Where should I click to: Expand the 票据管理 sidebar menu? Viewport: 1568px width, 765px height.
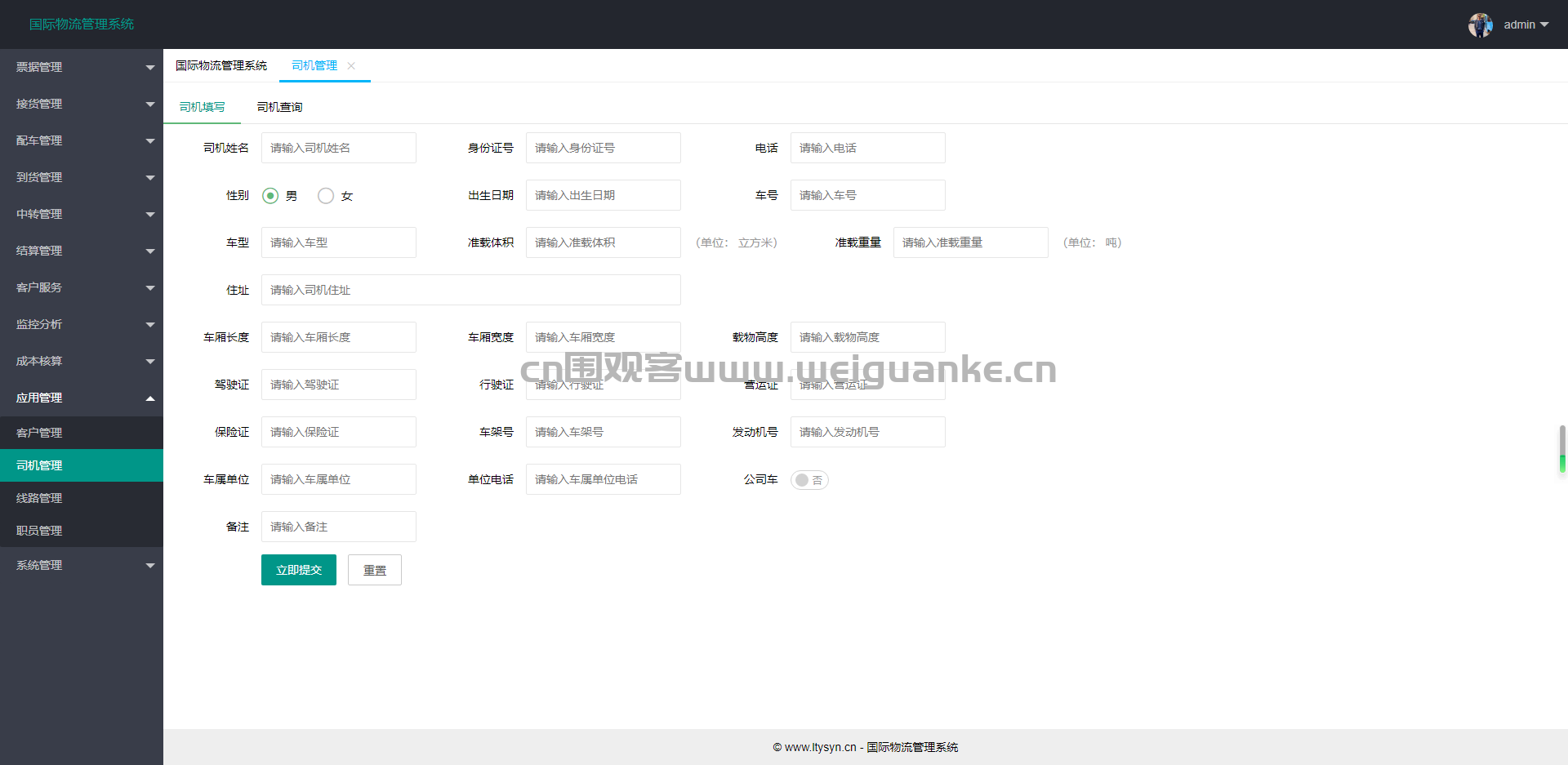pyautogui.click(x=82, y=67)
